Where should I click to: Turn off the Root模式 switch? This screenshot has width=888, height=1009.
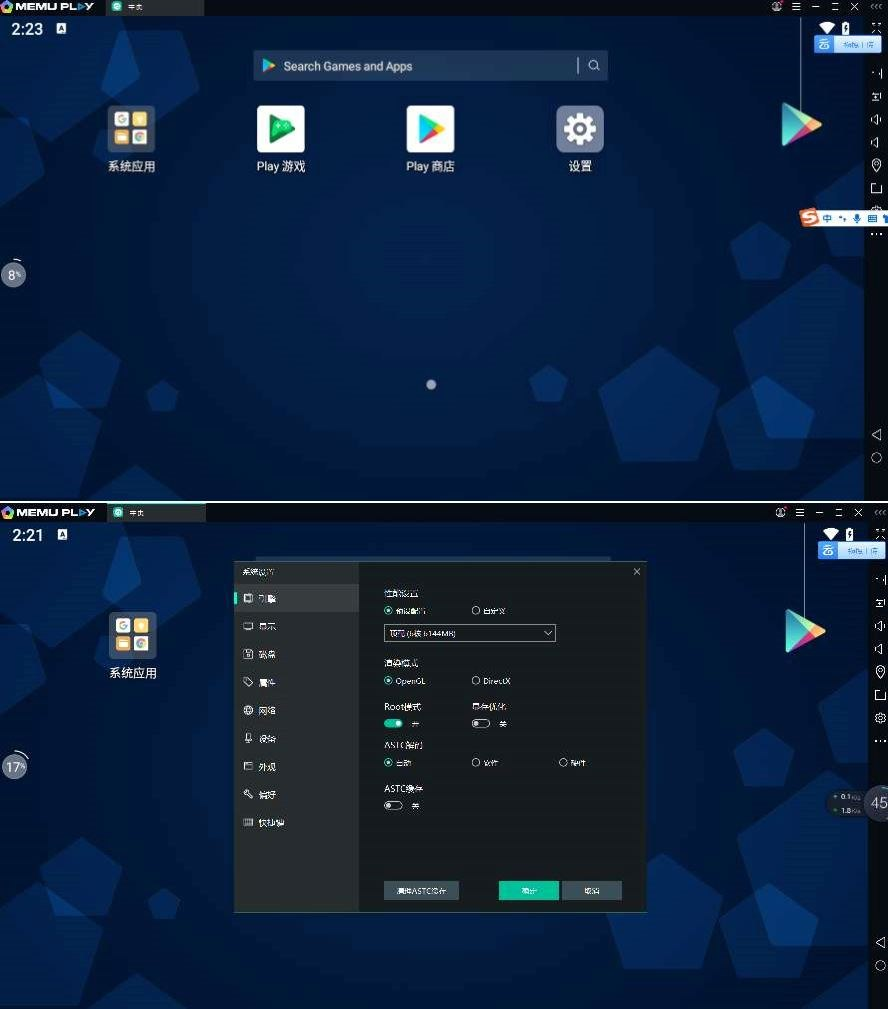(393, 723)
